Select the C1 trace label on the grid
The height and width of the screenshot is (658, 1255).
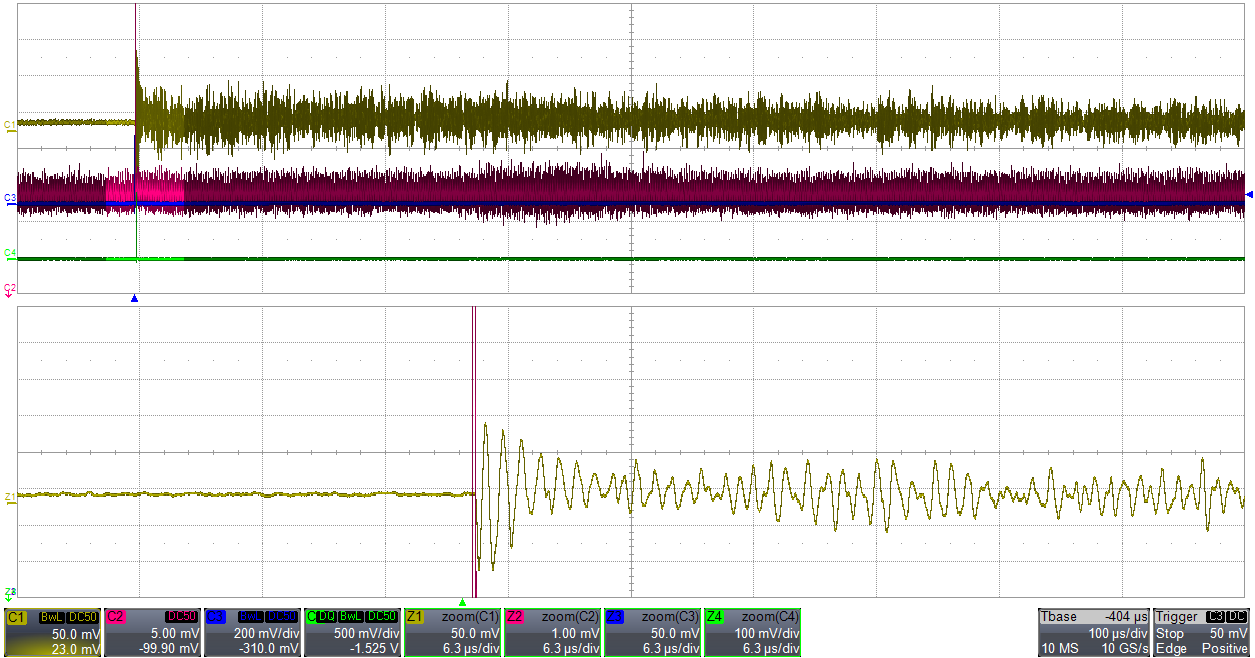[x=10, y=124]
